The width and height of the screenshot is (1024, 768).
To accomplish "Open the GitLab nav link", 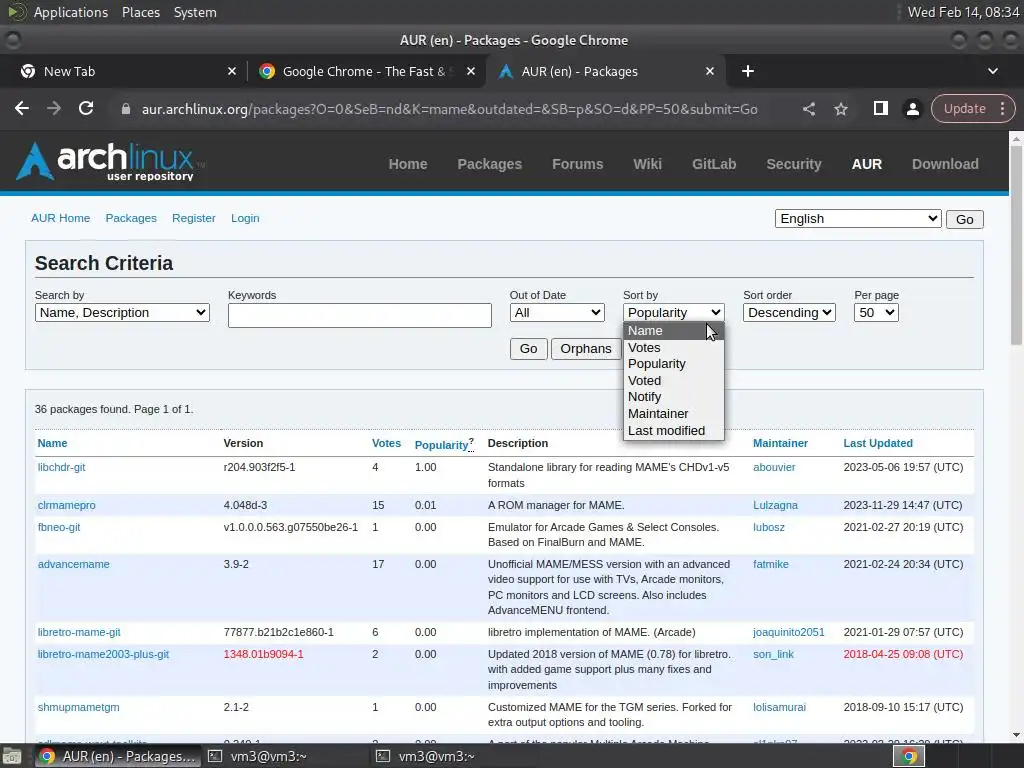I will (x=714, y=164).
